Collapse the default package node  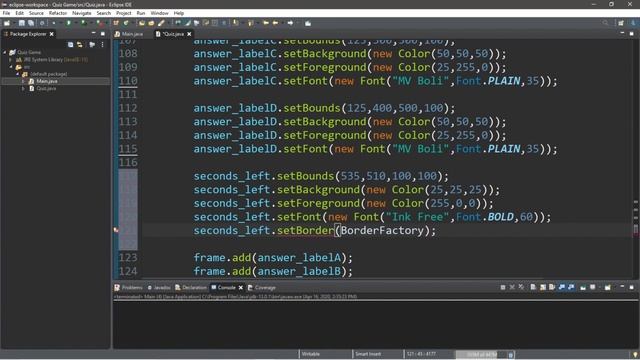pyautogui.click(x=17, y=74)
